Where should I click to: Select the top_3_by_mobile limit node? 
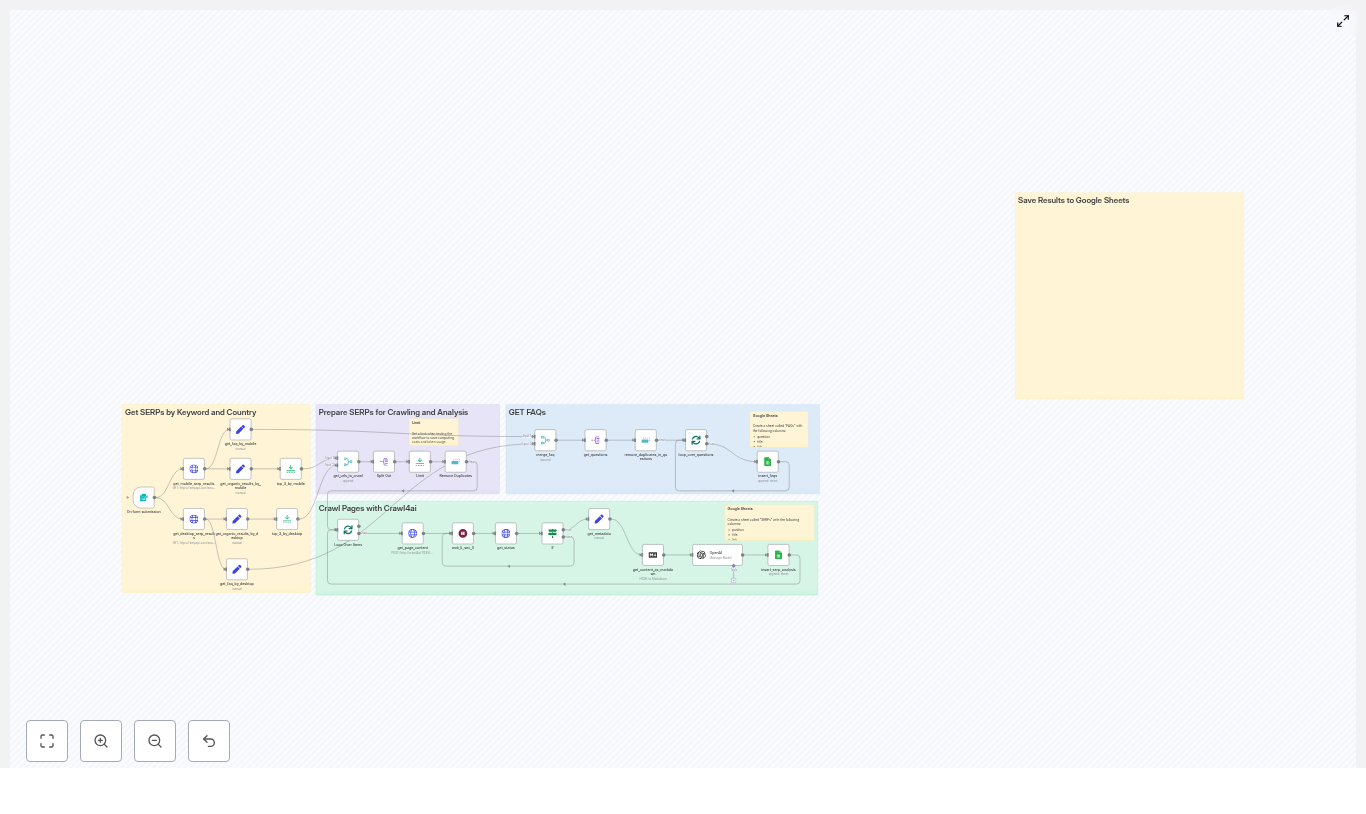click(x=290, y=469)
